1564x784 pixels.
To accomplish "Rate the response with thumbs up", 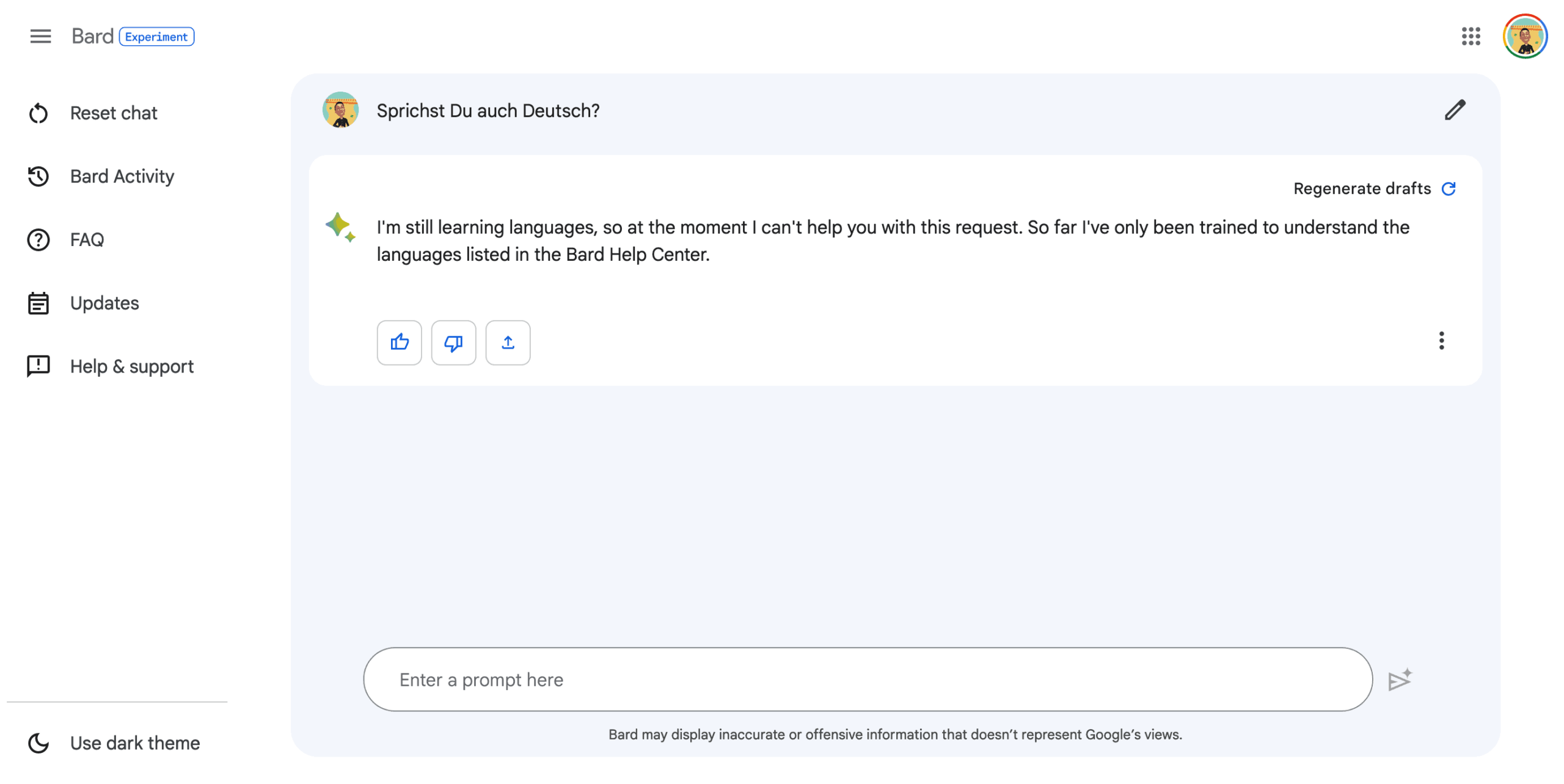I will 399,343.
